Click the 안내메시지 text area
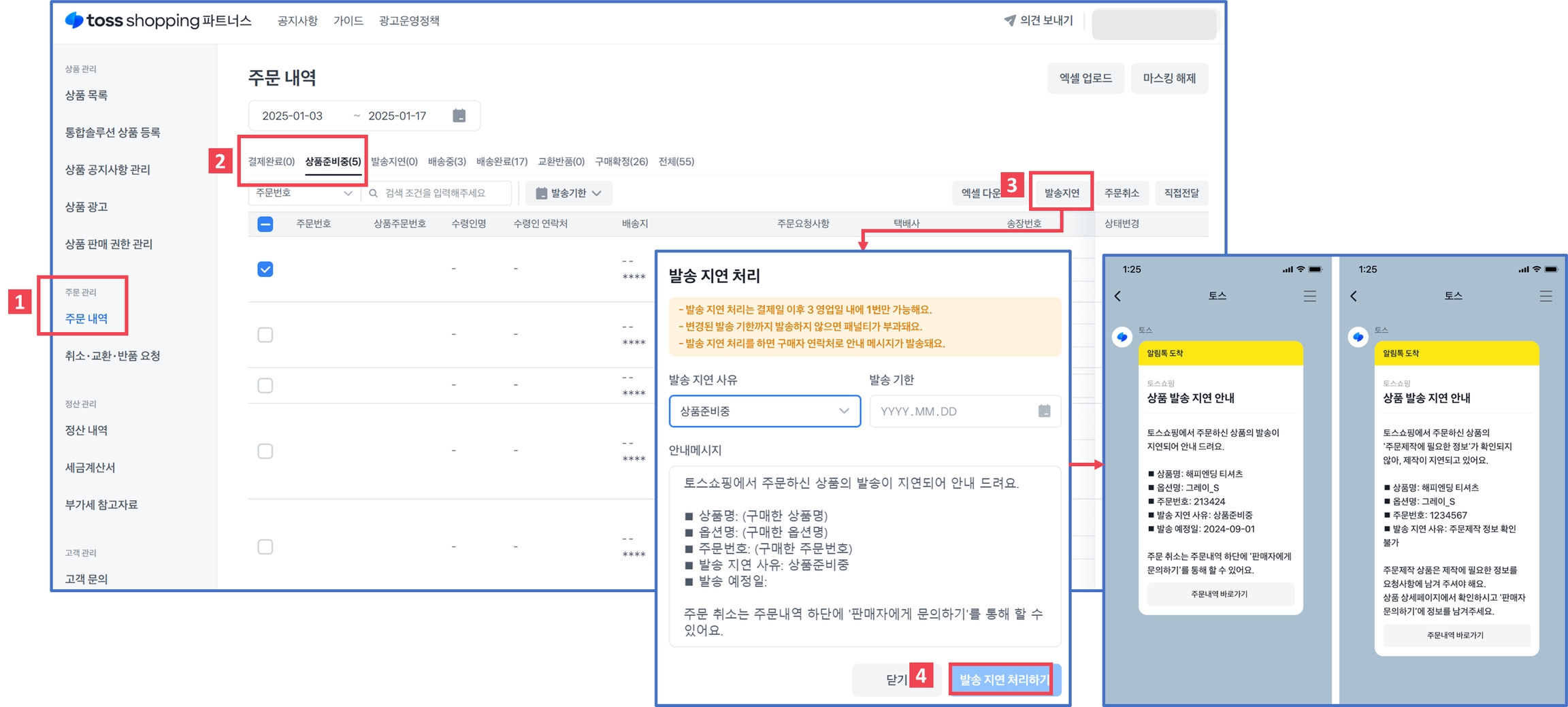 tap(864, 556)
